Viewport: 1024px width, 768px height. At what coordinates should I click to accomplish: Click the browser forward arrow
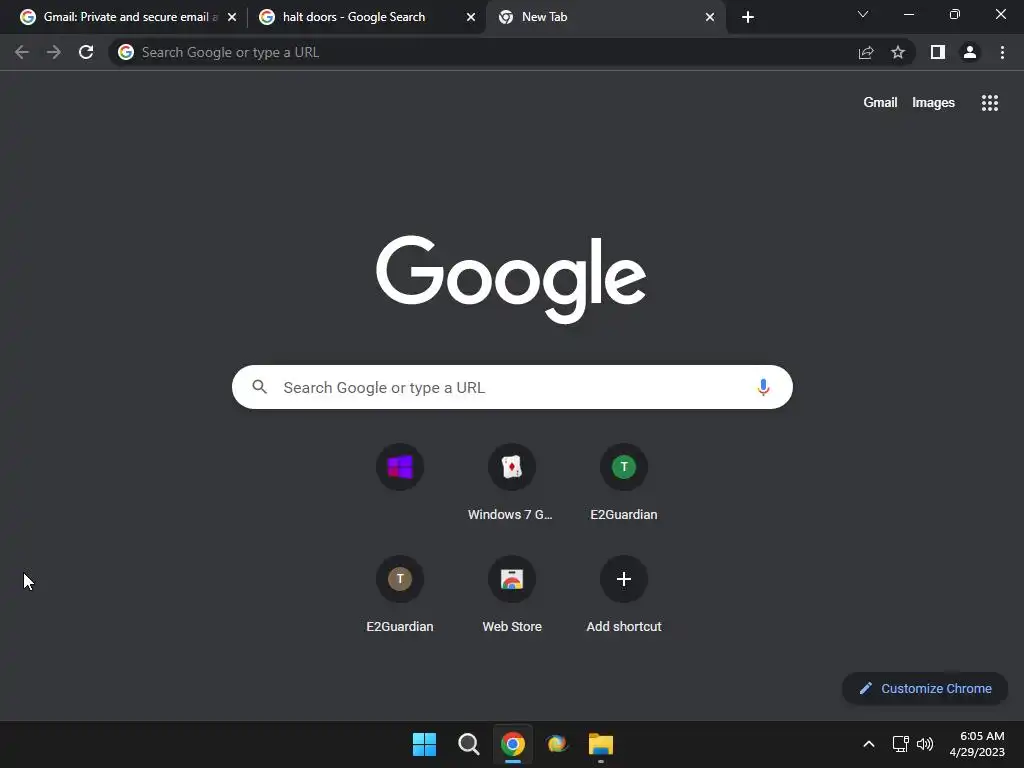tap(54, 52)
